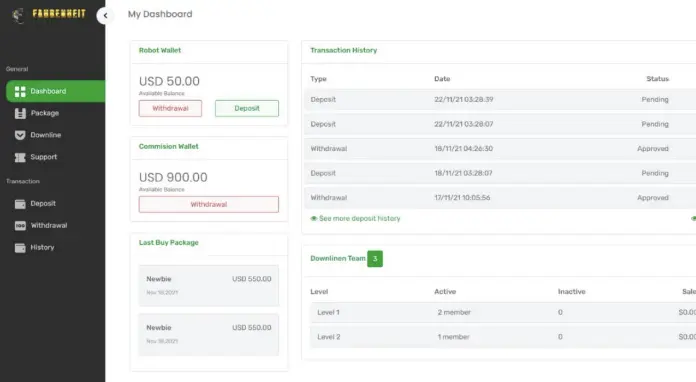Open the See more deposit history link
696x382 pixels.
click(x=360, y=218)
